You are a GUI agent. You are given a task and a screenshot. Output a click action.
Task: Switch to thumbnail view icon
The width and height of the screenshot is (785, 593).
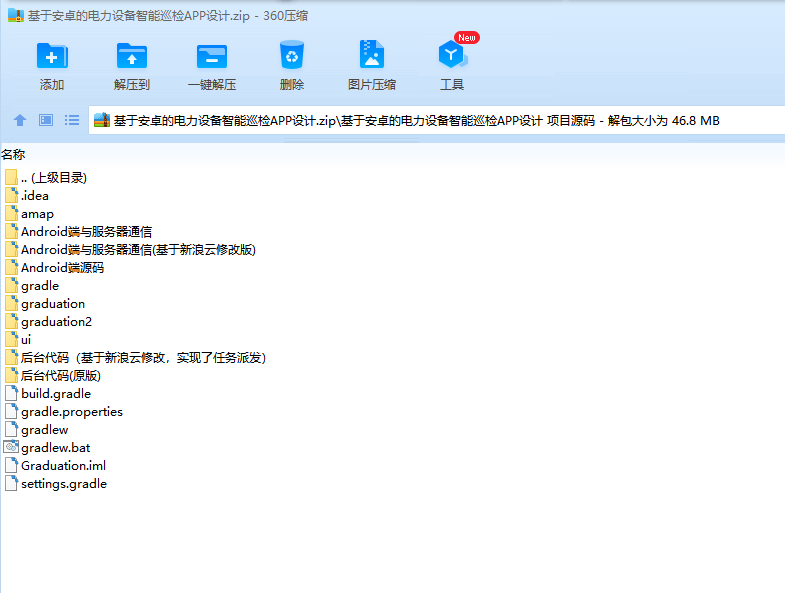46,120
